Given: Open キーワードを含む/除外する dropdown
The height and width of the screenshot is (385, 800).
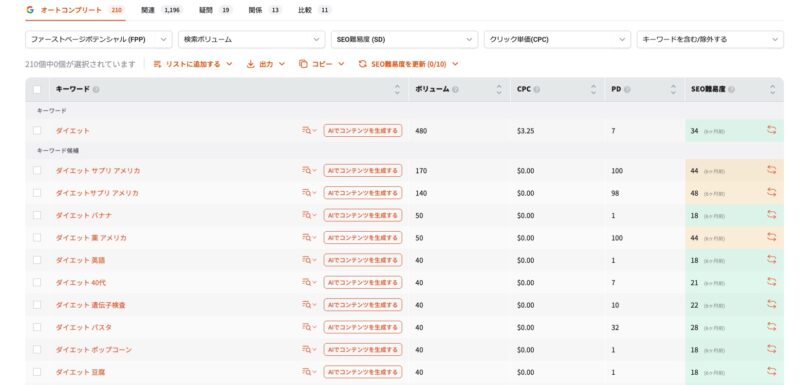Looking at the screenshot, I should coord(710,39).
